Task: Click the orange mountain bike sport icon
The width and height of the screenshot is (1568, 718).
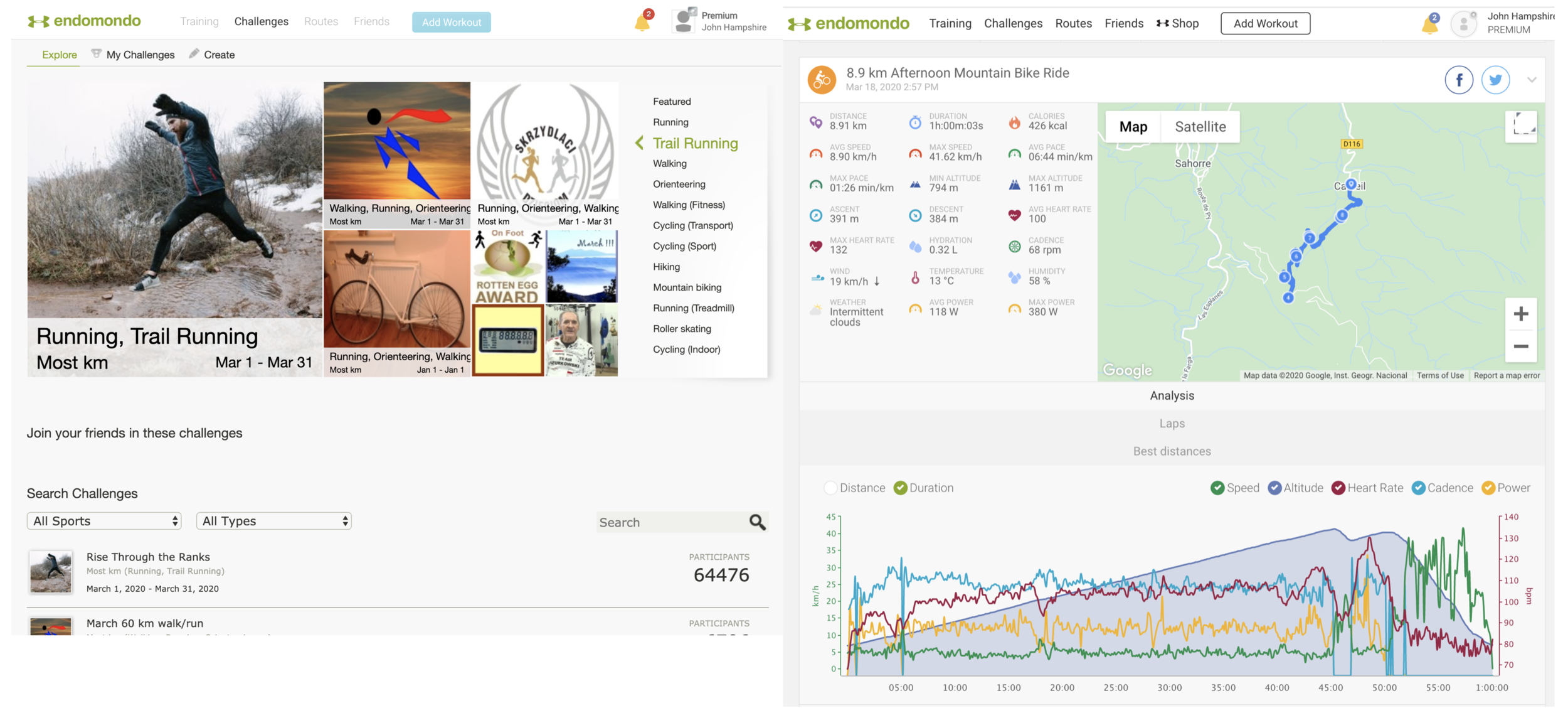Action: [822, 80]
